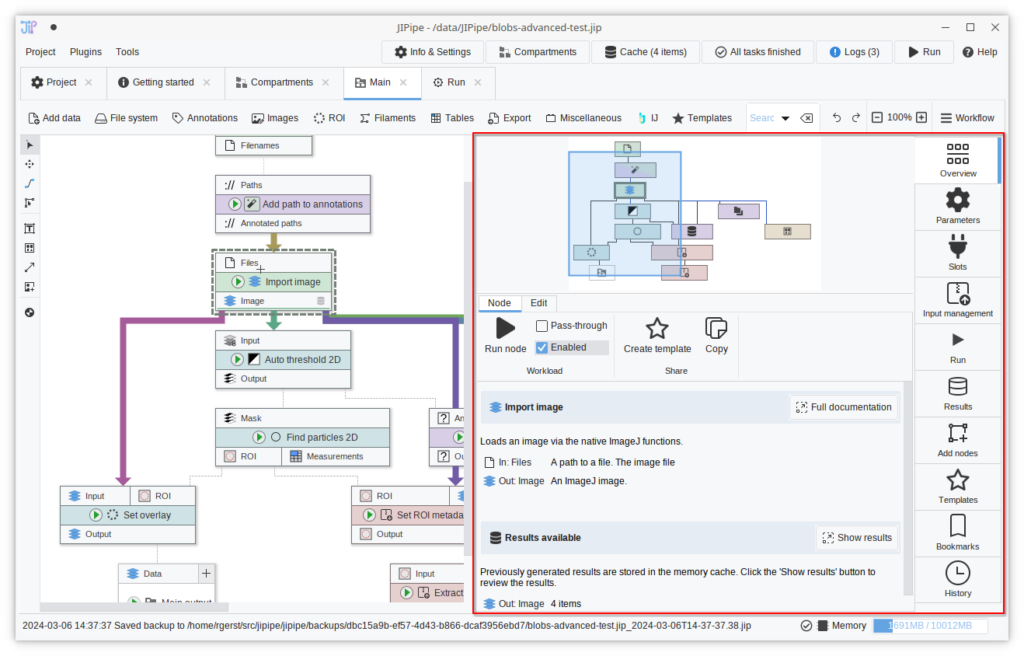Click the Full documentation button

point(843,407)
